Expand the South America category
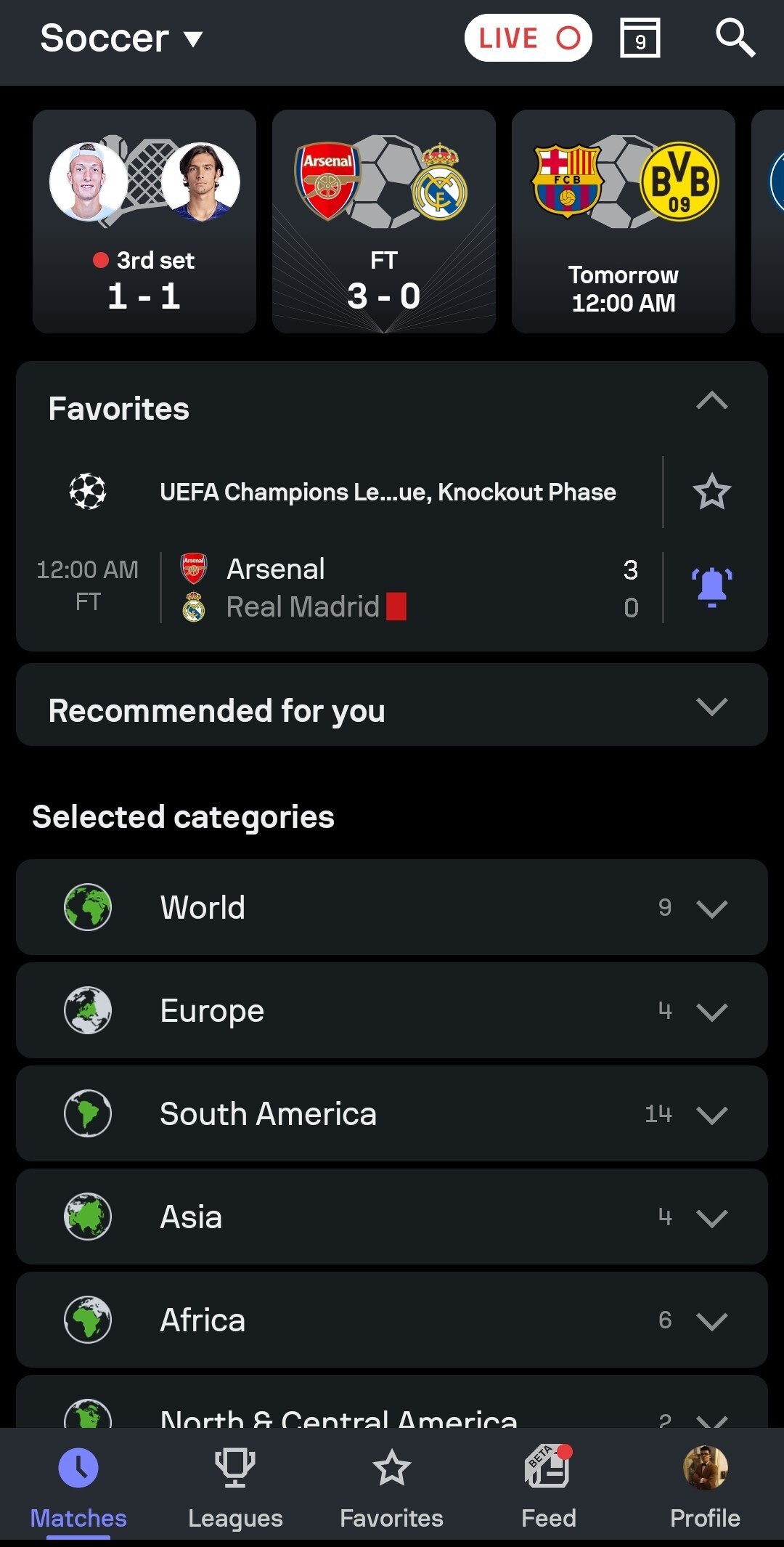Viewport: 784px width, 1547px height. click(711, 1114)
